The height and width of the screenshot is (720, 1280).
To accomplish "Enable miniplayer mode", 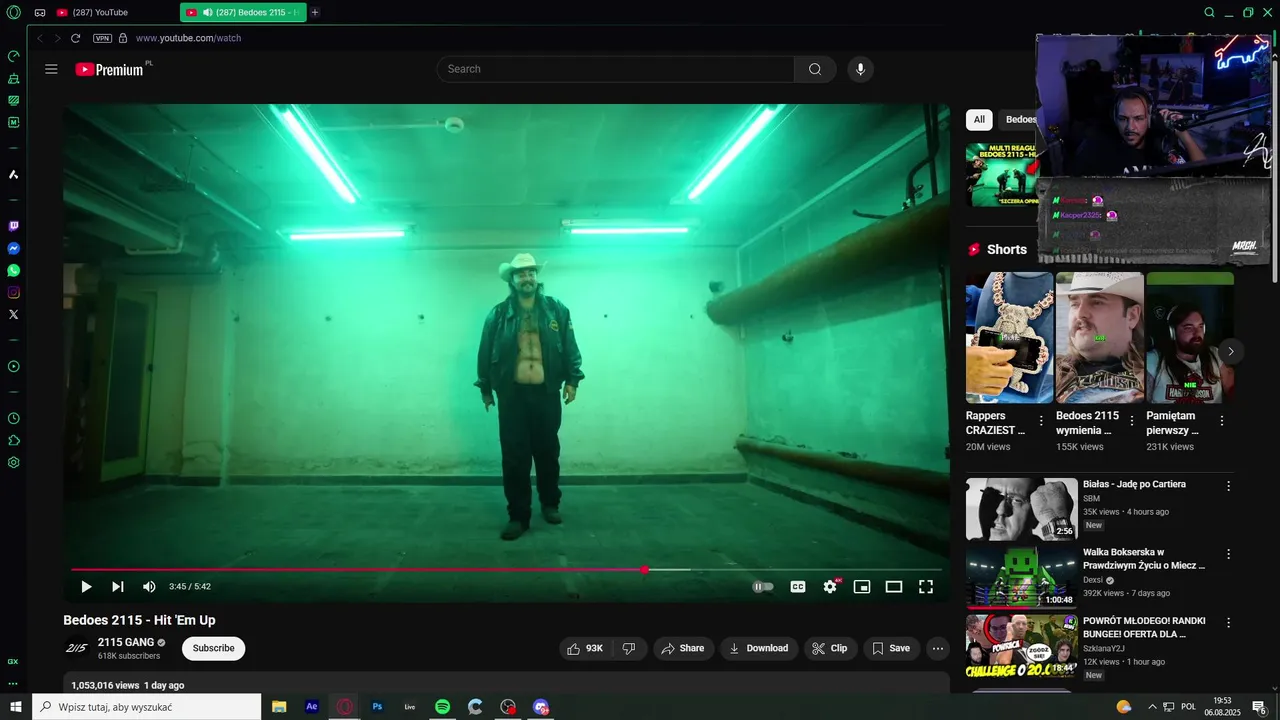I will tap(862, 587).
